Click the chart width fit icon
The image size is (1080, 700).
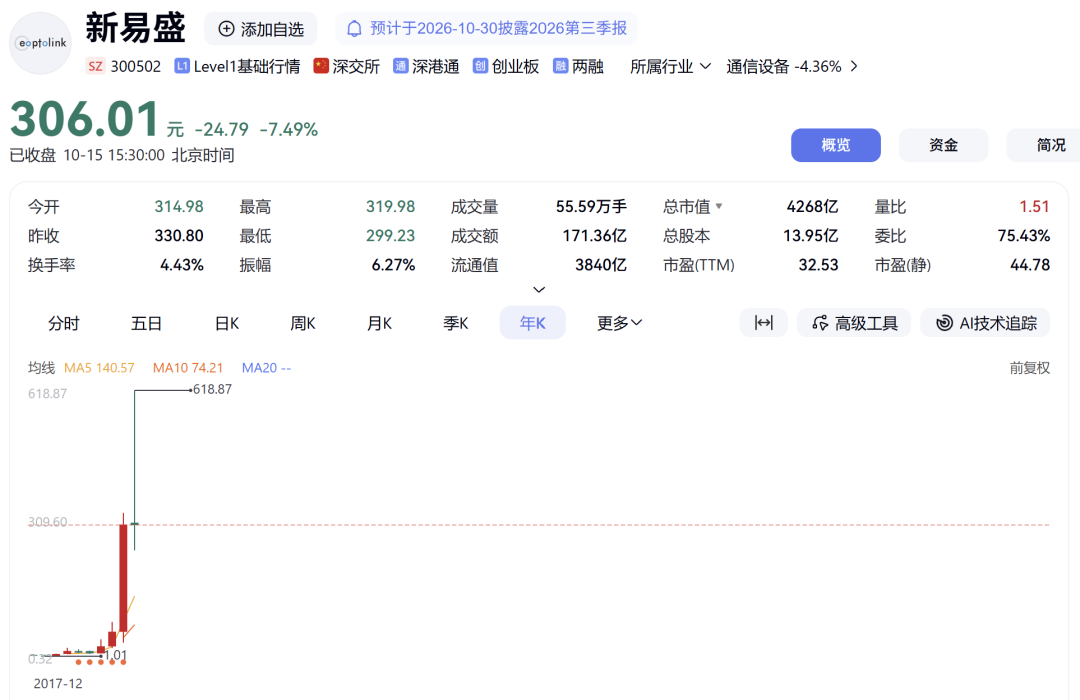[x=763, y=322]
